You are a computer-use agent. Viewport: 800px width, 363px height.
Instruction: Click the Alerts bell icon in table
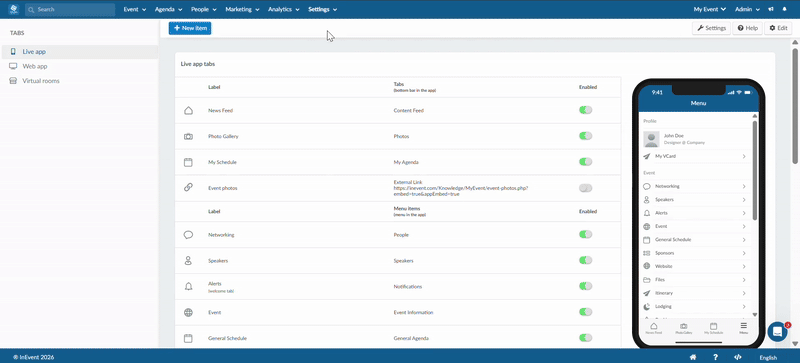pyautogui.click(x=188, y=286)
